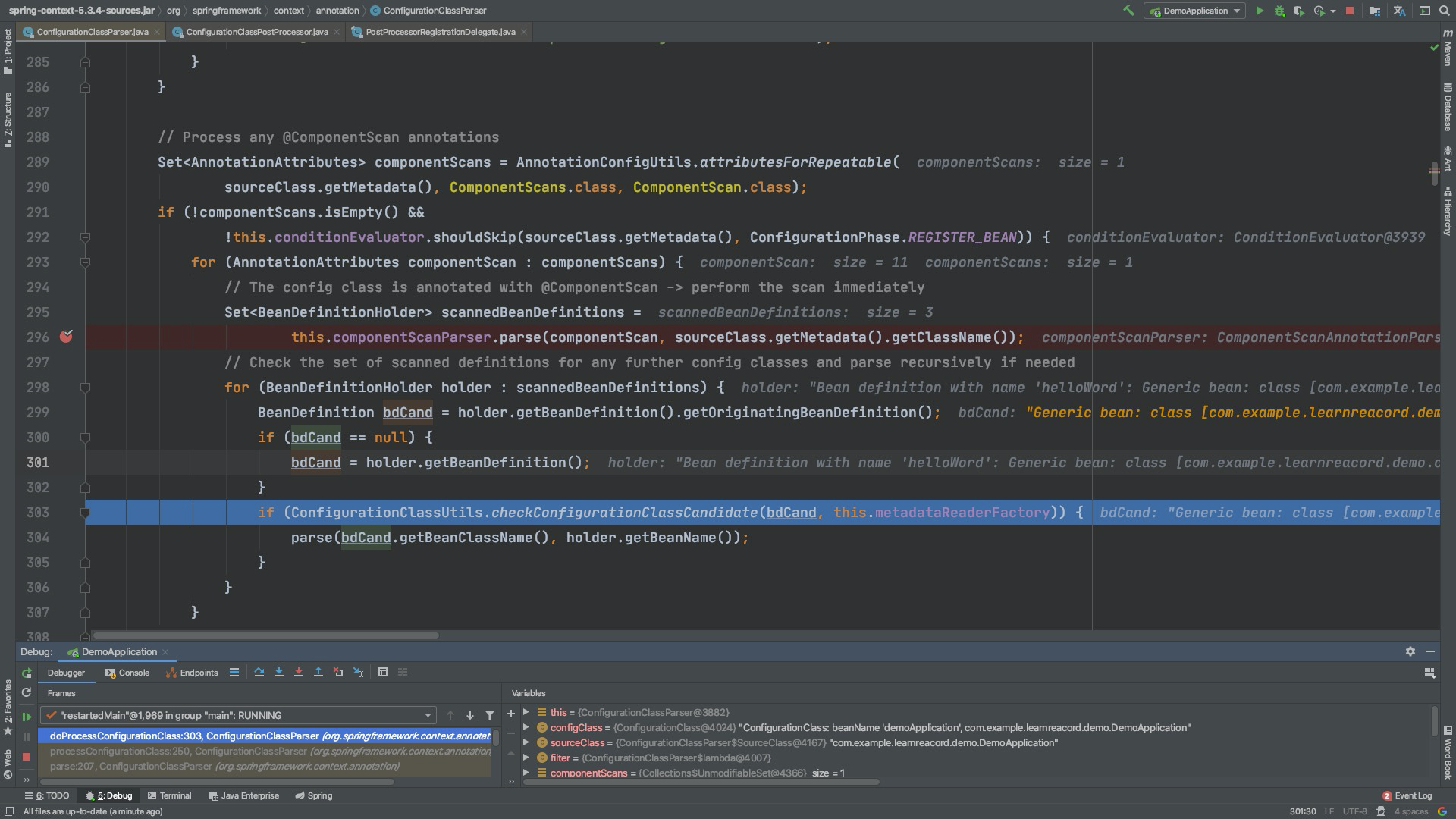Click the Build project hammer icon
The height and width of the screenshot is (819, 1456).
click(x=1128, y=11)
